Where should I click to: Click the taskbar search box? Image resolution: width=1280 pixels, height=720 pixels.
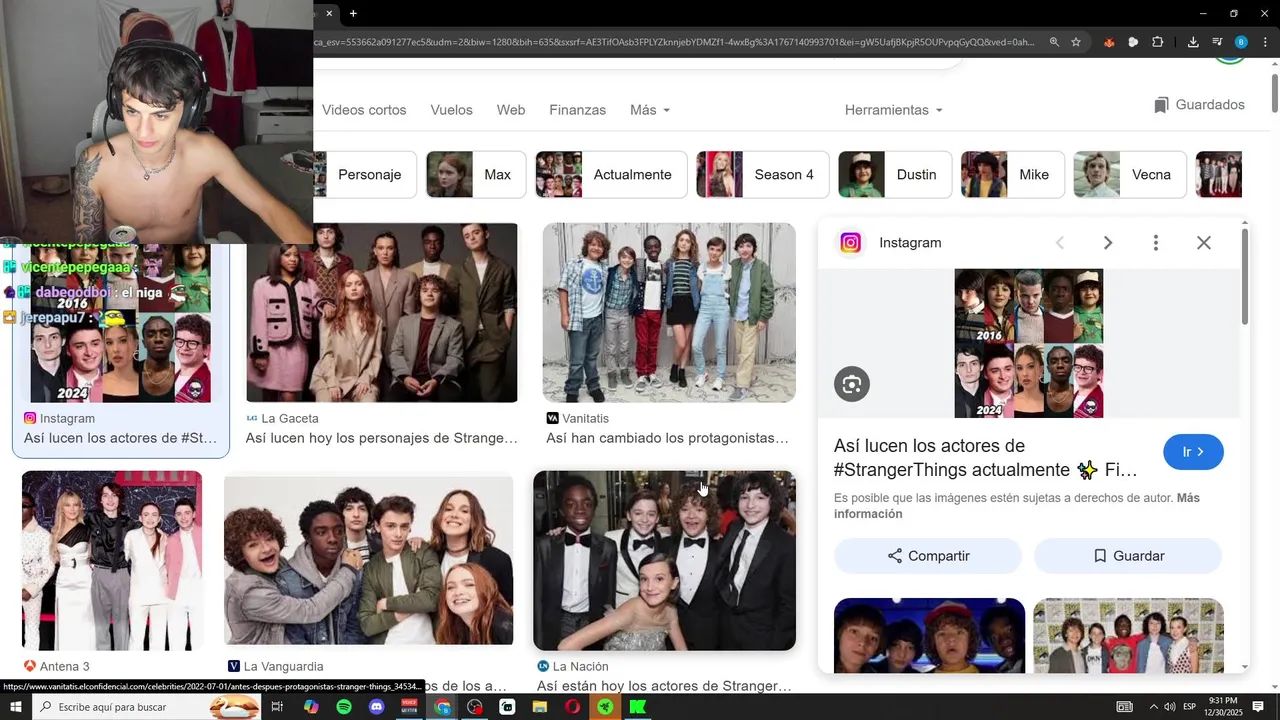point(147,707)
